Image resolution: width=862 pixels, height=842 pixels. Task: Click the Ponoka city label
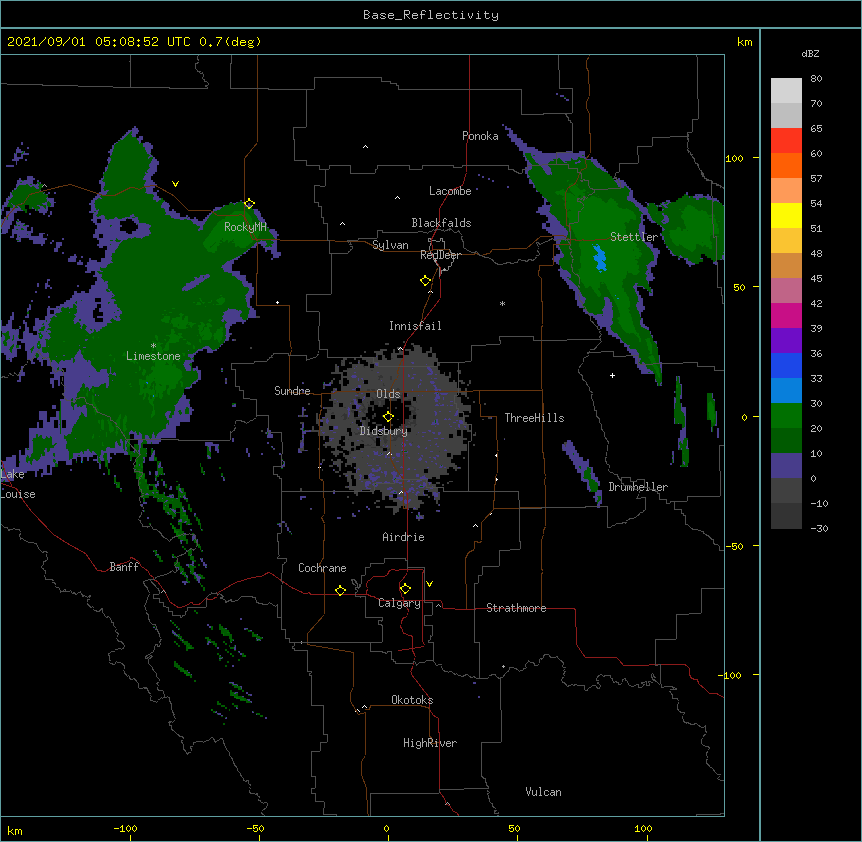tap(480, 136)
